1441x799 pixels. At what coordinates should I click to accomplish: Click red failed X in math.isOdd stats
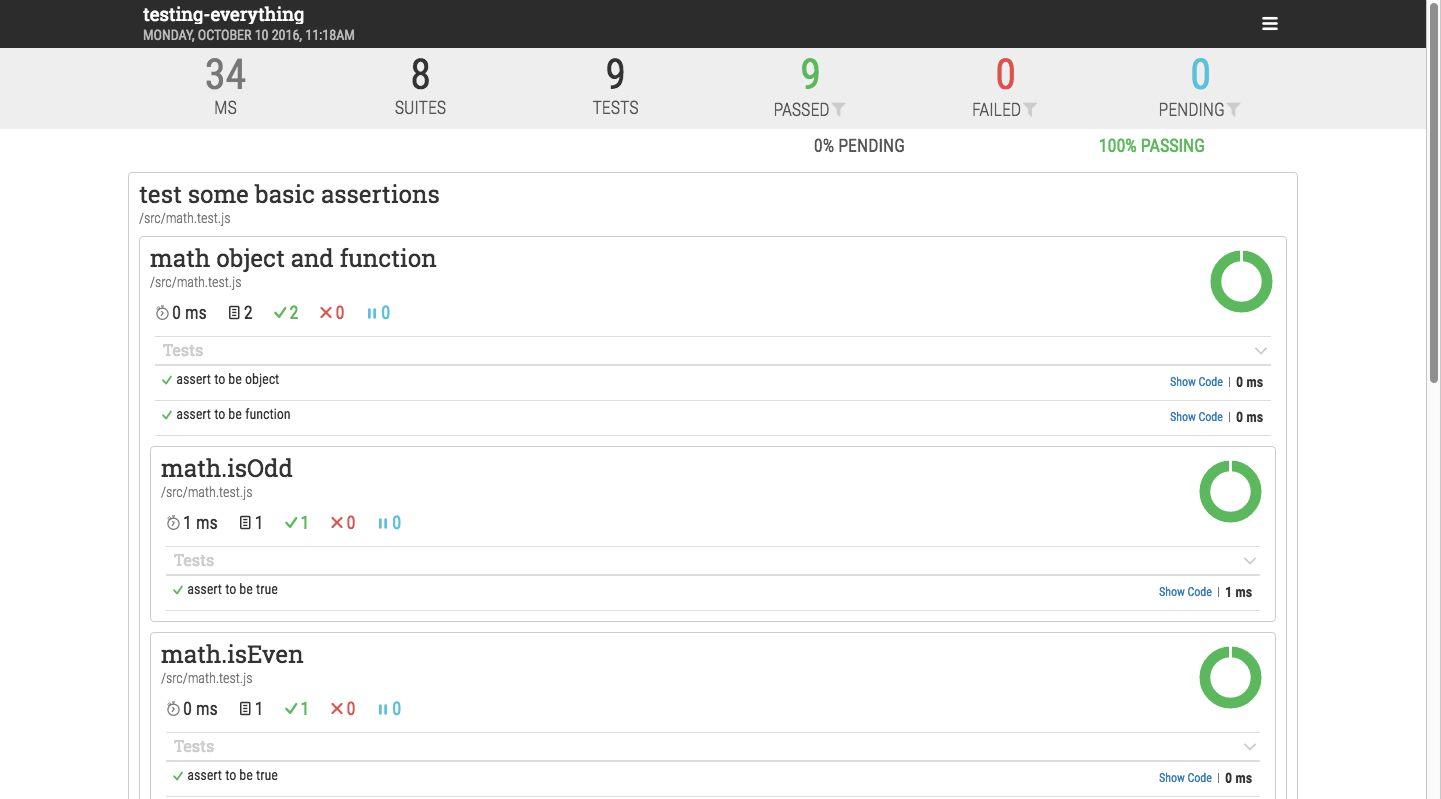click(x=336, y=523)
